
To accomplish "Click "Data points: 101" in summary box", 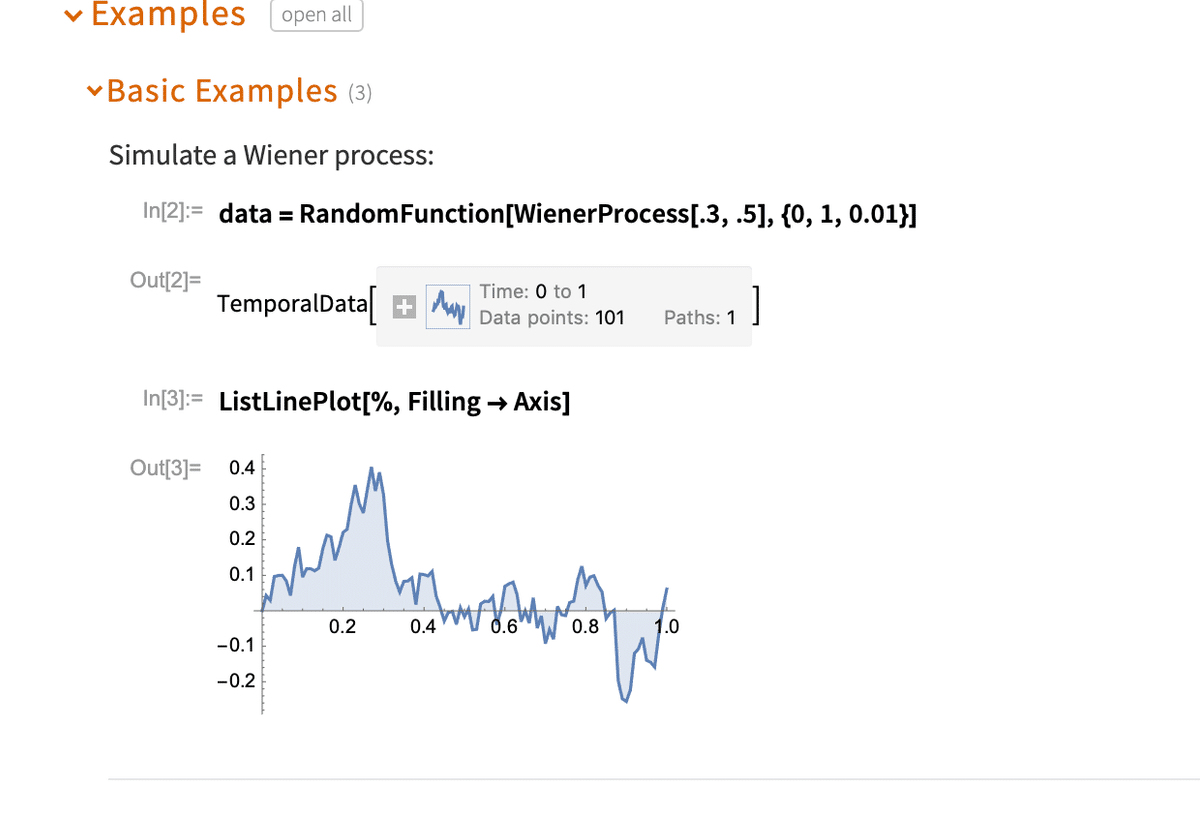I will click(x=552, y=318).
